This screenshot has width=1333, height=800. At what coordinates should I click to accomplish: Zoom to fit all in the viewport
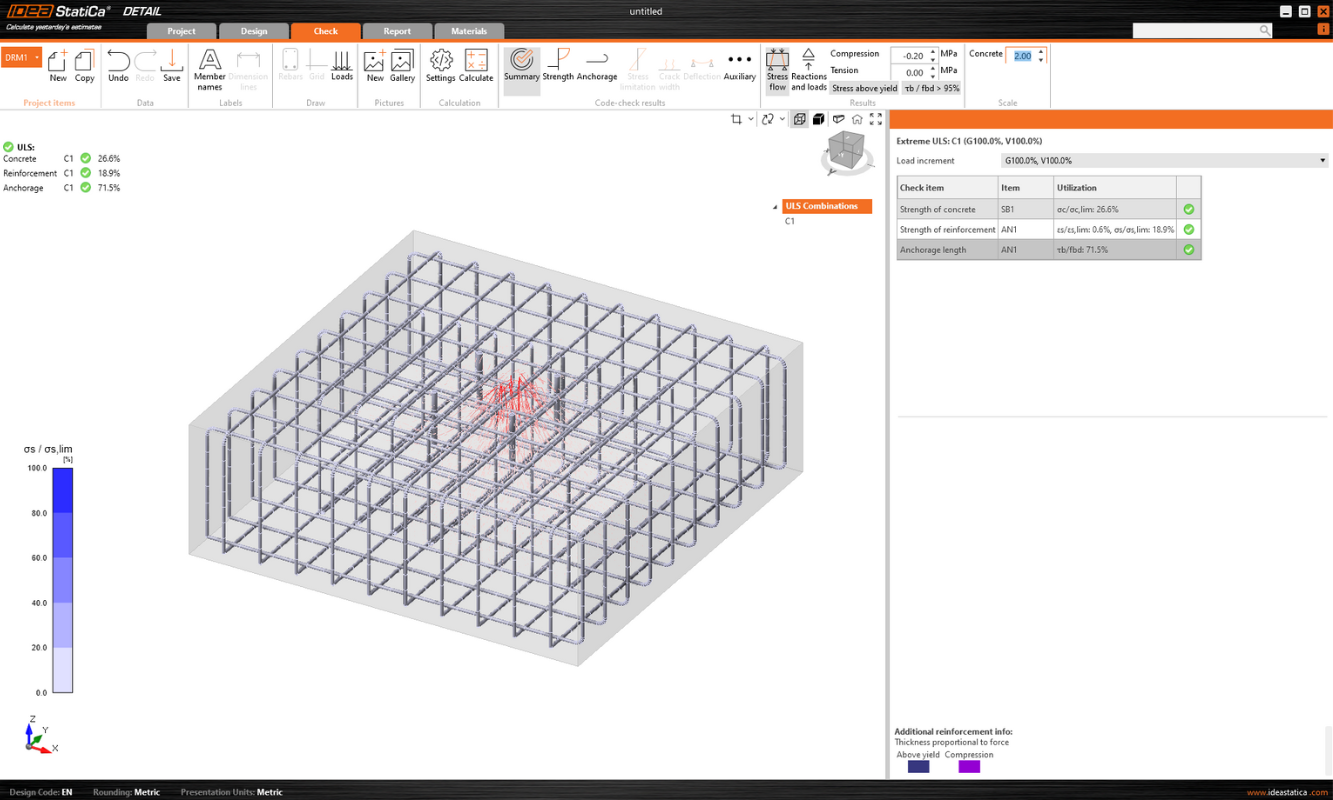(876, 119)
